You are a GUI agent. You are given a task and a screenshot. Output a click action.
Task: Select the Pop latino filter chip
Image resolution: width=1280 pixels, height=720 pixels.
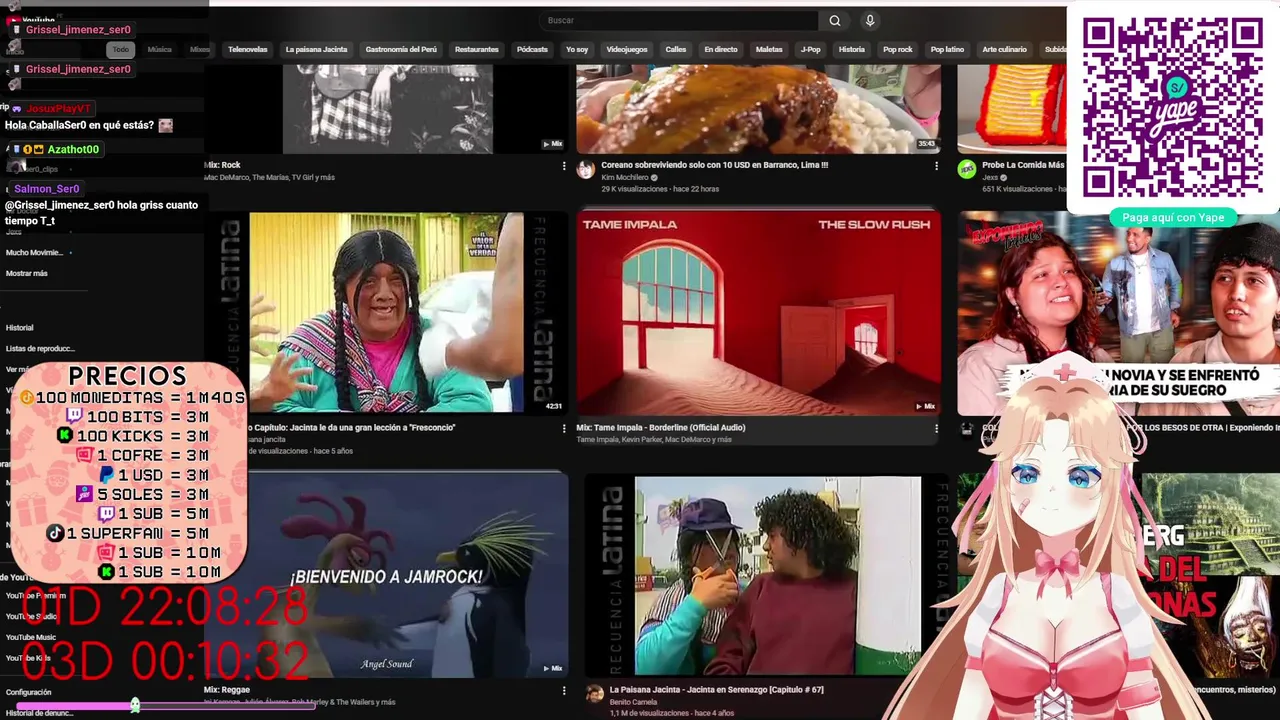click(x=947, y=49)
